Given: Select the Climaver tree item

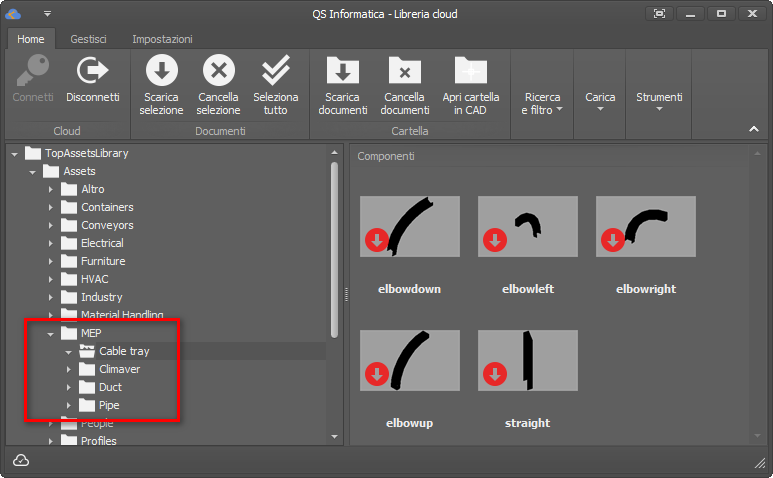Looking at the screenshot, I should (119, 369).
